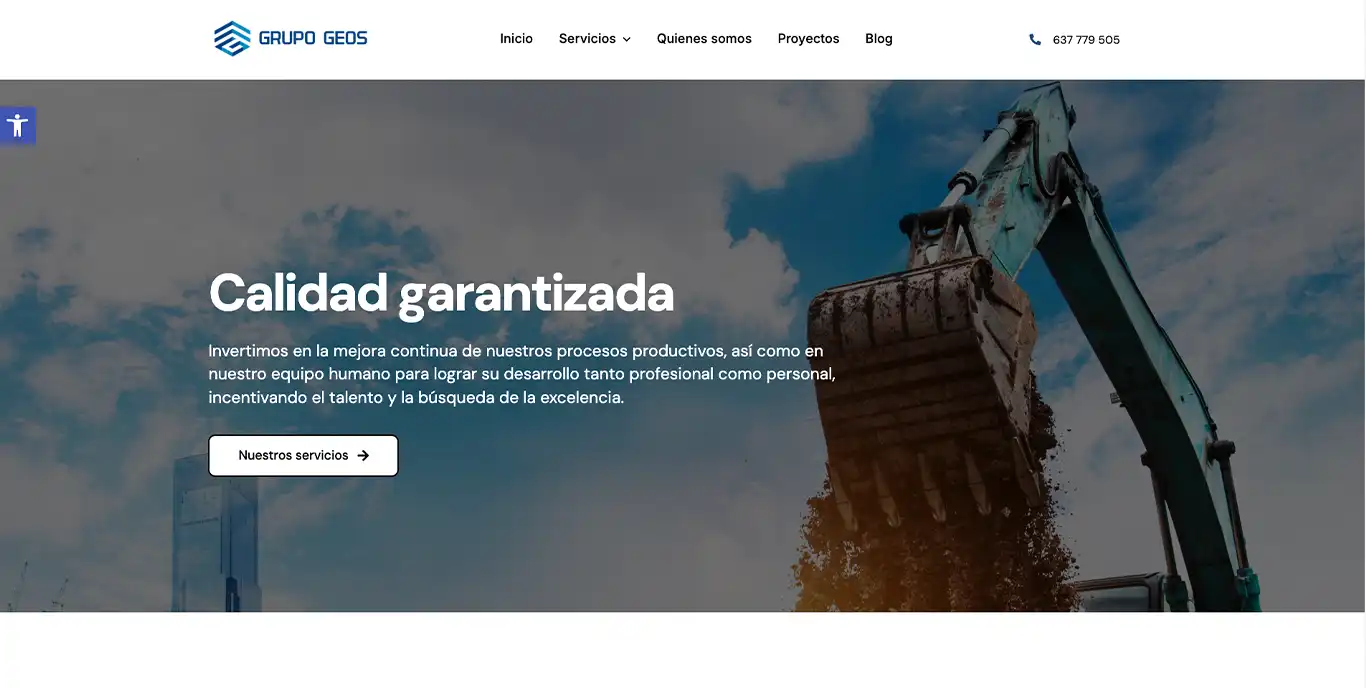
Task: Navigate to Quienes somos
Action: pyautogui.click(x=704, y=39)
